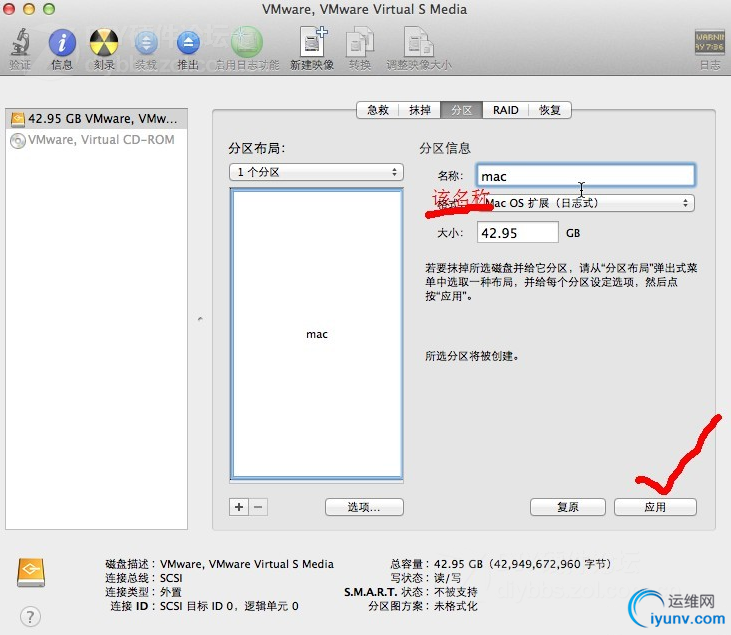Image resolution: width=731 pixels, height=635 pixels.
Task: Click the minus button to remove partition
Action: tap(259, 507)
